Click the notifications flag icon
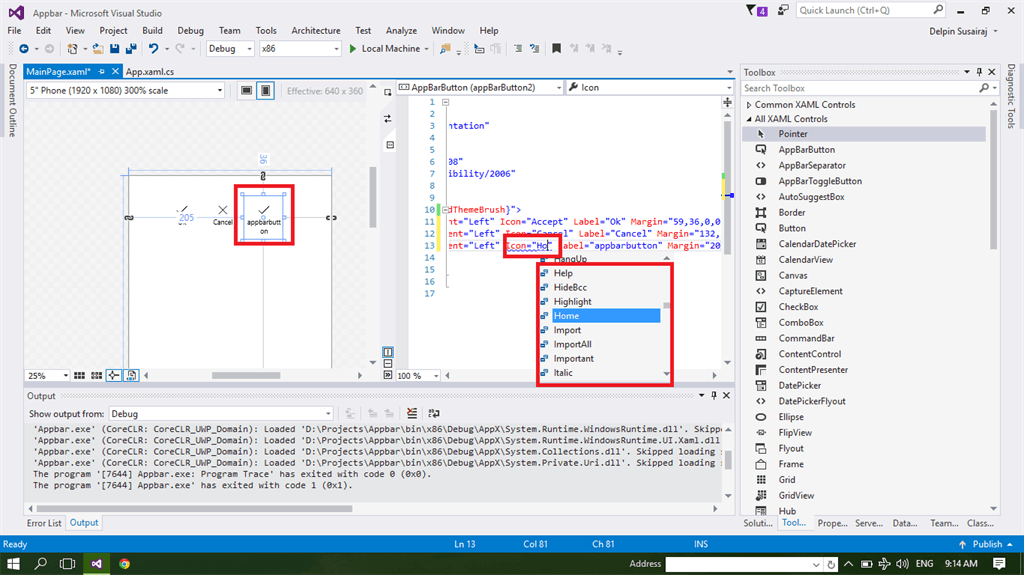 [753, 10]
